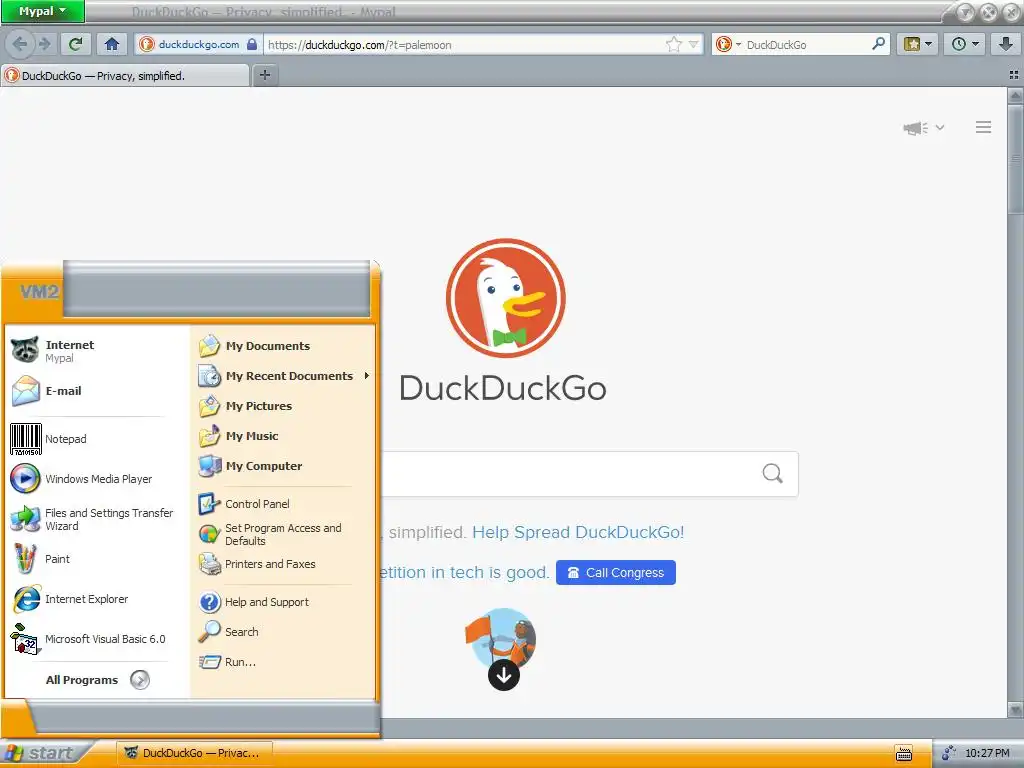Open the address bar history dropdown arrow
Screen dimensions: 1024x768
tap(694, 44)
